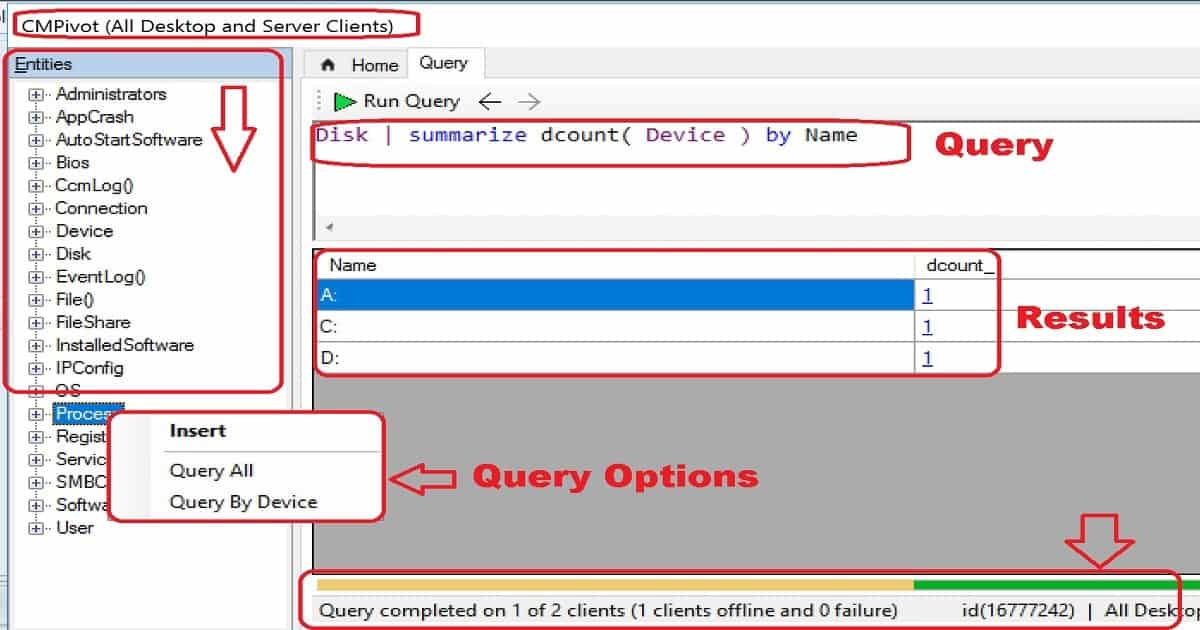Go back with the left arrow icon

[489, 101]
